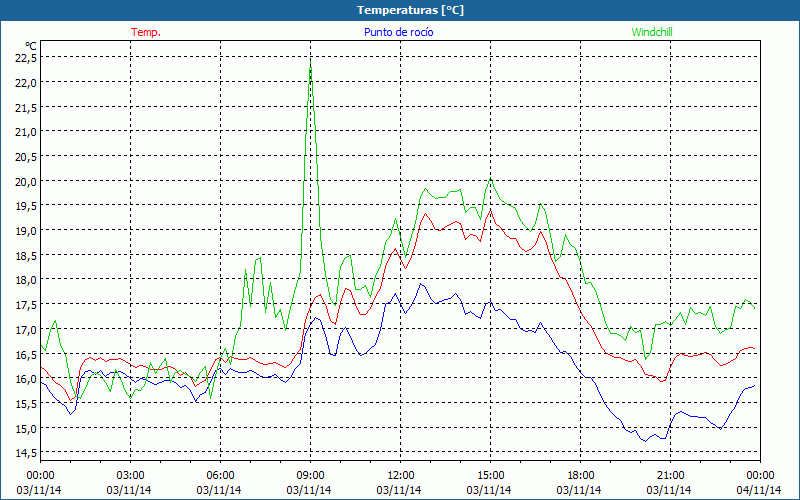Click the 19,5 y-axis value
The width and height of the screenshot is (800, 500).
[26, 206]
